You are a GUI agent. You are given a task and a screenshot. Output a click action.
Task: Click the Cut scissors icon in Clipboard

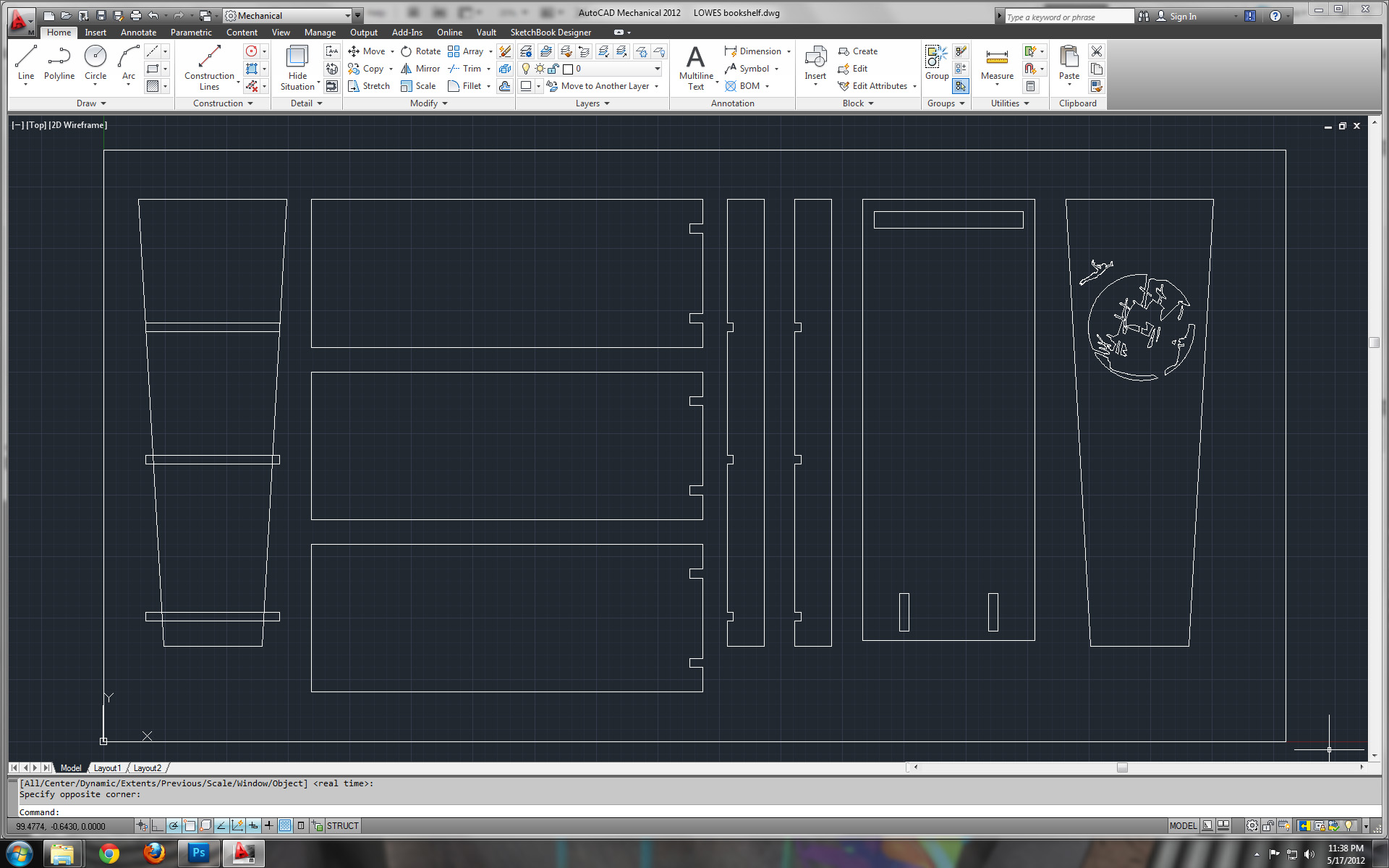click(x=1097, y=51)
